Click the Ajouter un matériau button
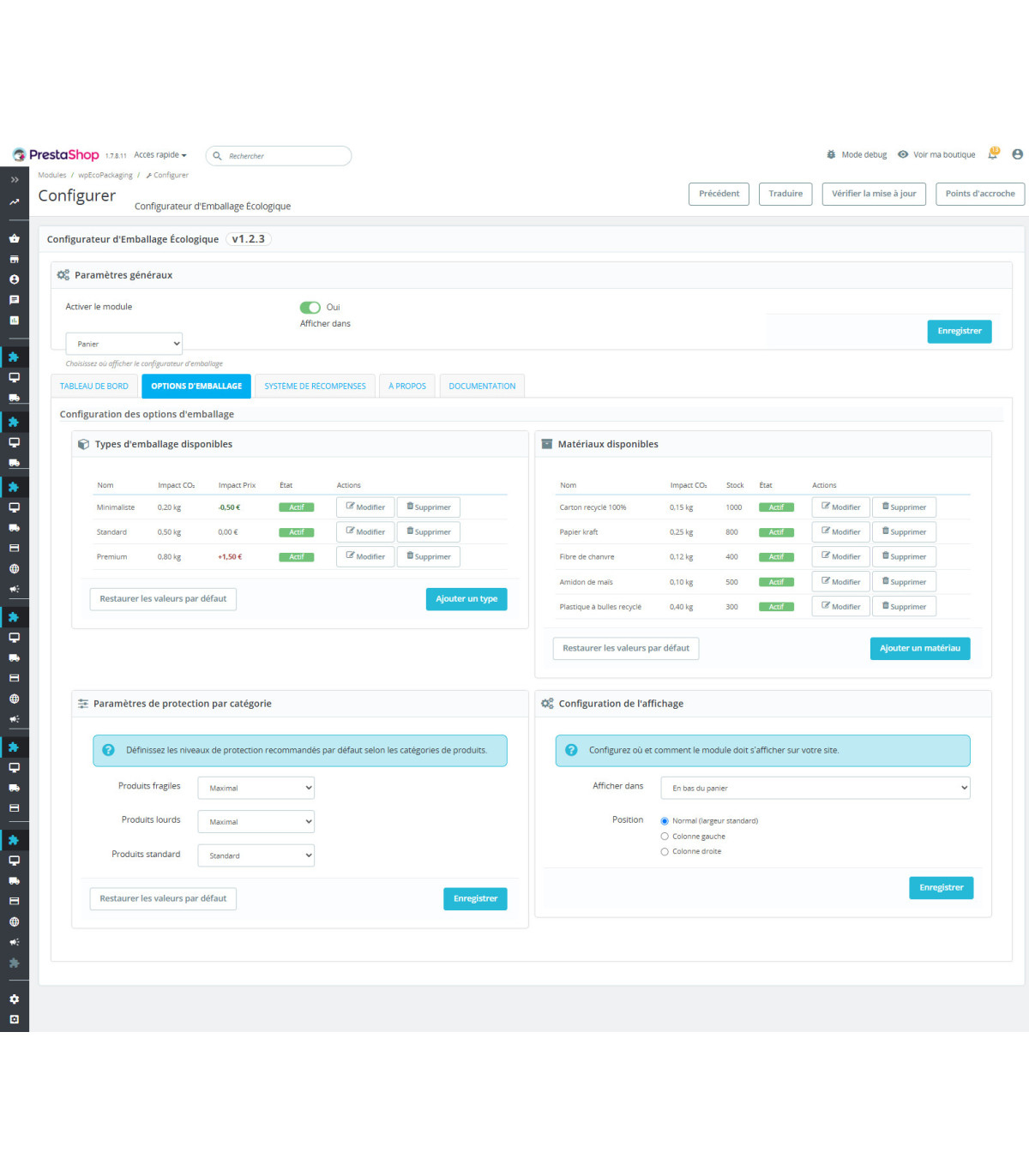1029x1176 pixels. 919,649
